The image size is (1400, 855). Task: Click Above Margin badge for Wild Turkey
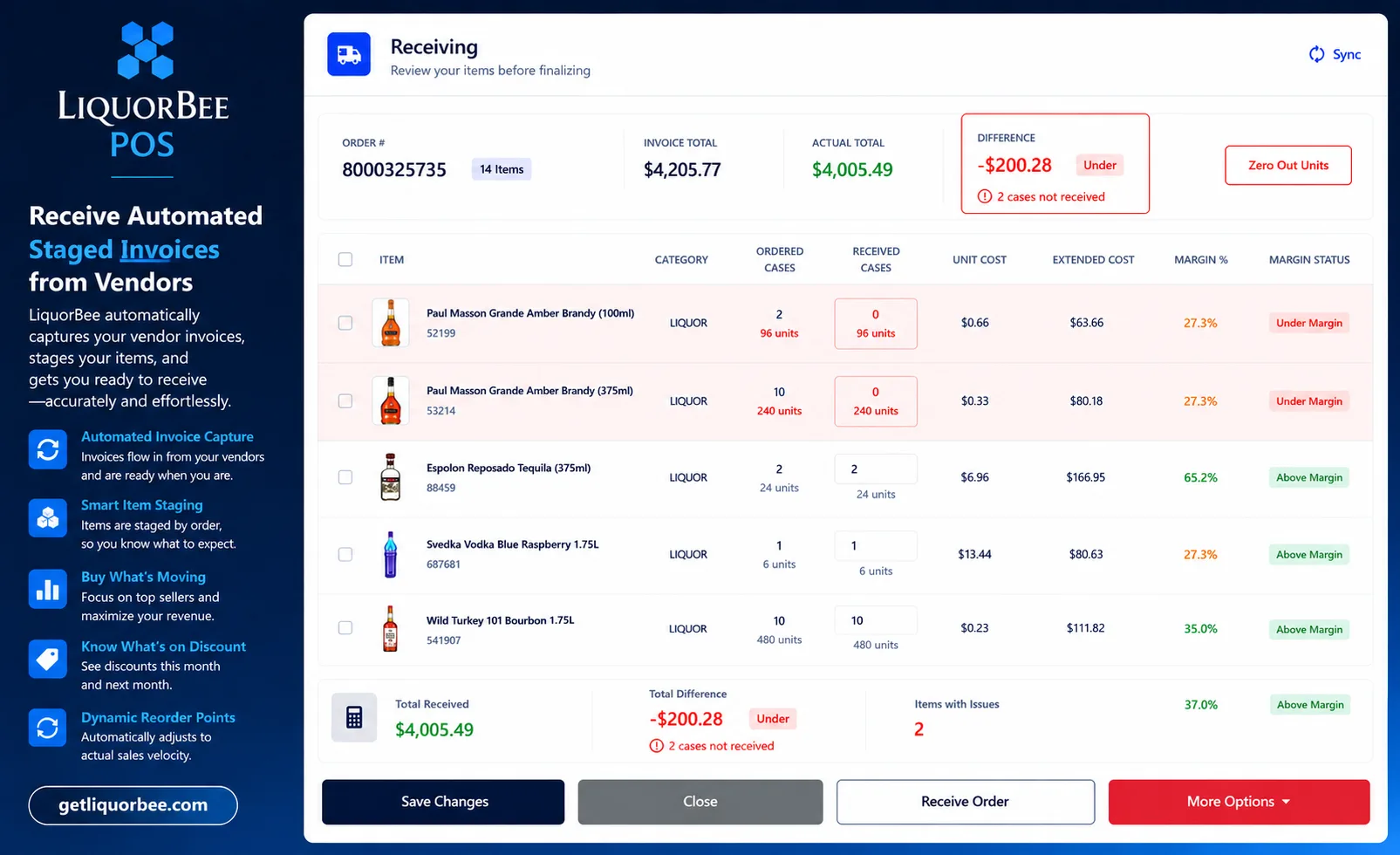click(1309, 629)
